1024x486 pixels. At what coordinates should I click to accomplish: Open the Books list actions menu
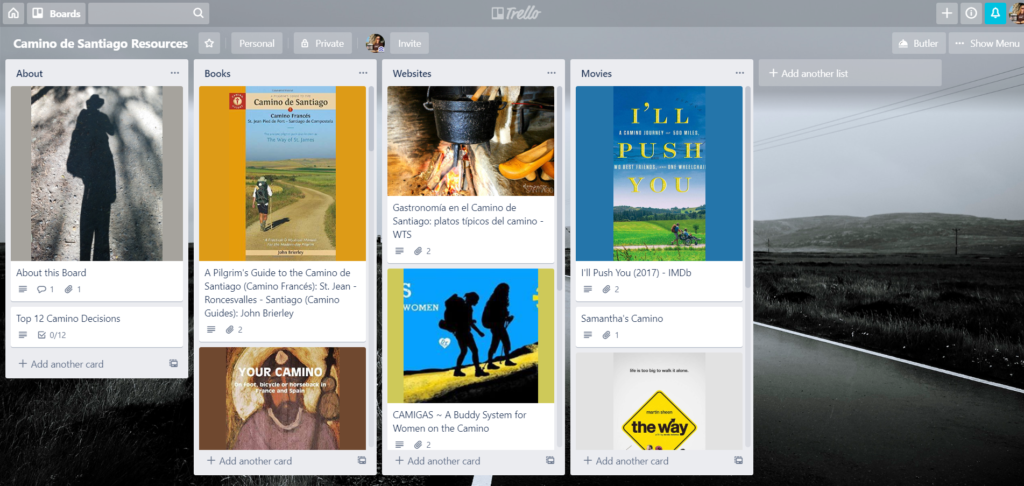(362, 73)
